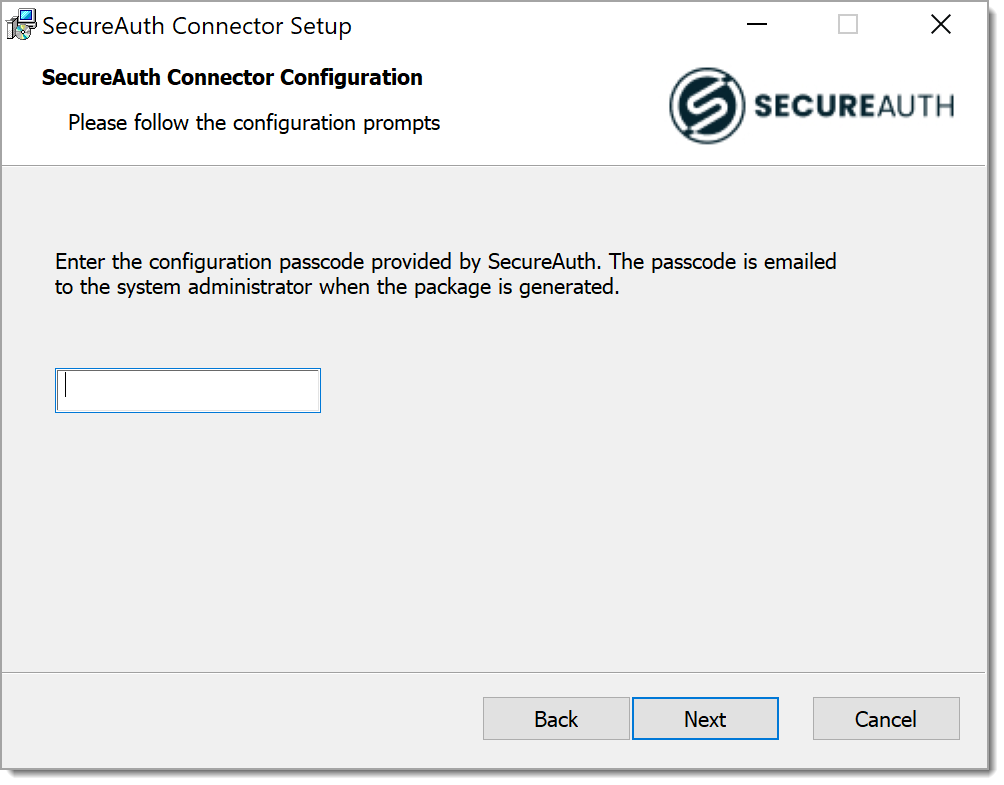Click the configuration prompts subtitle text

[253, 122]
